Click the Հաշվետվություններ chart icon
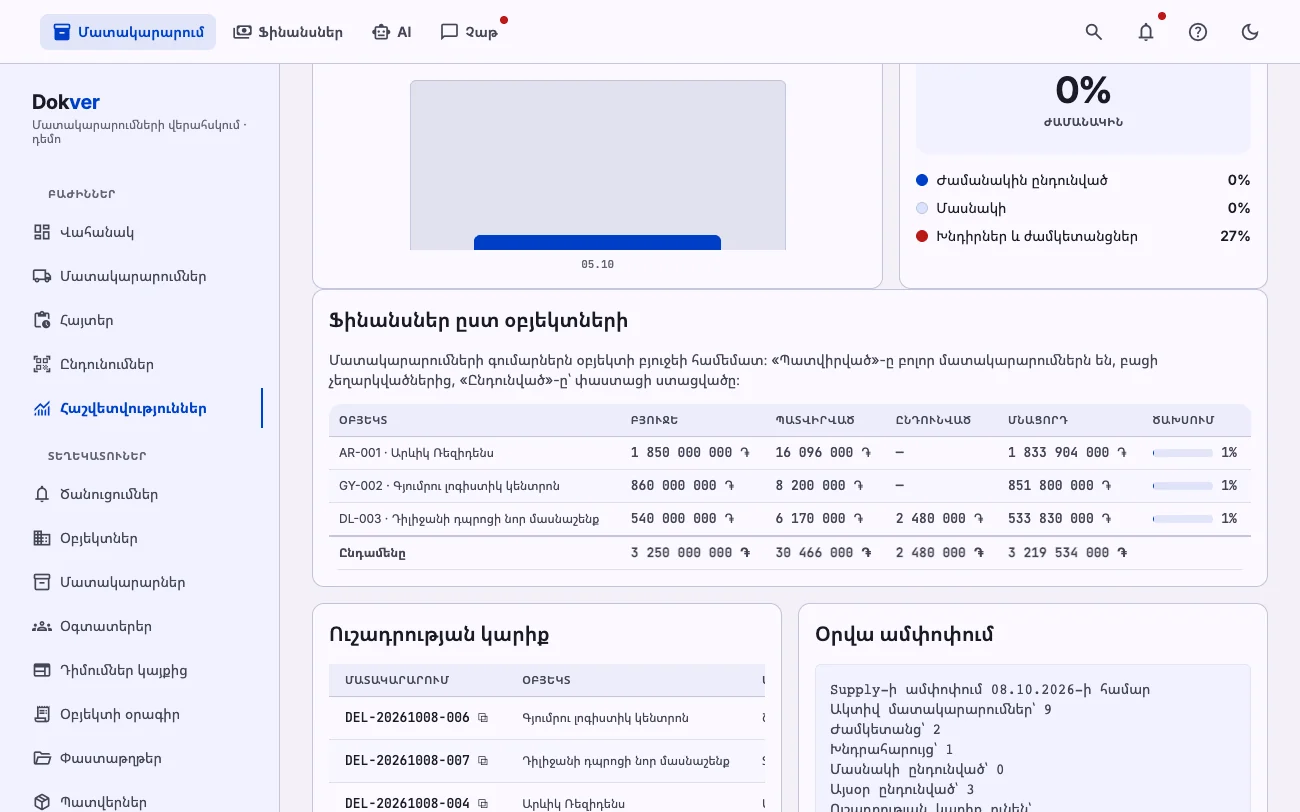The height and width of the screenshot is (812, 1300). click(41, 408)
